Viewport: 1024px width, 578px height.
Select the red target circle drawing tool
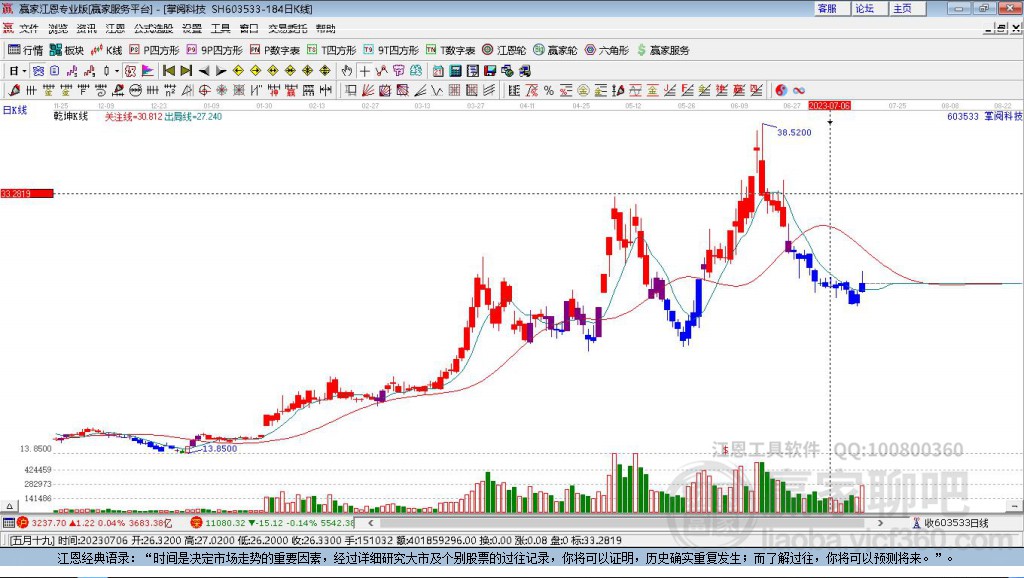(x=204, y=90)
